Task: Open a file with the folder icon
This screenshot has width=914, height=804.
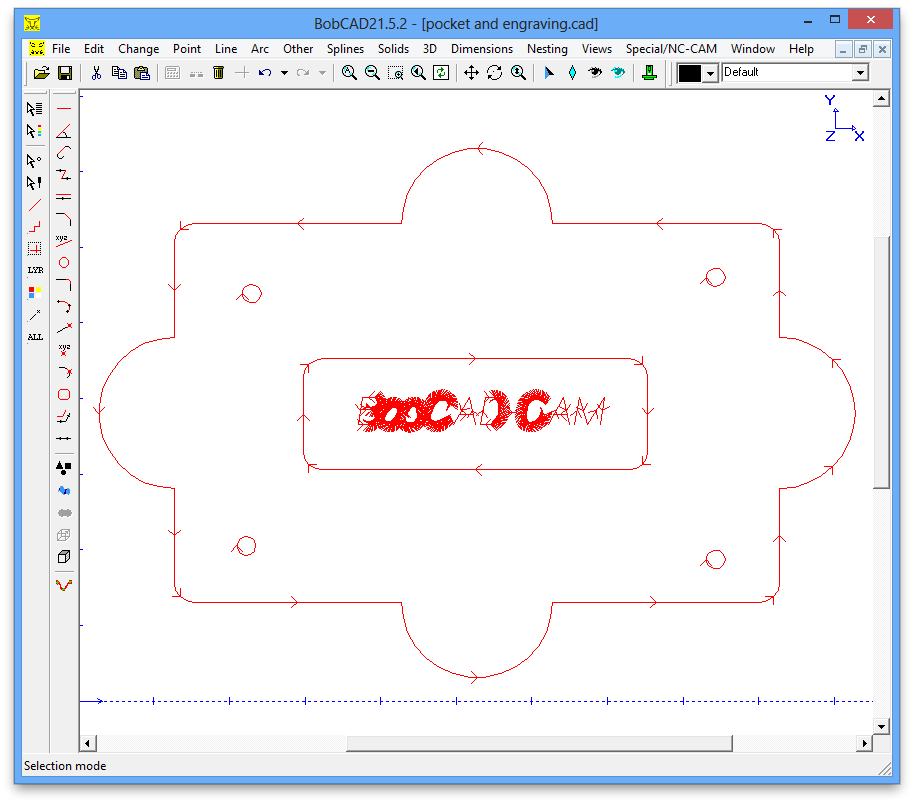Action: coord(41,73)
